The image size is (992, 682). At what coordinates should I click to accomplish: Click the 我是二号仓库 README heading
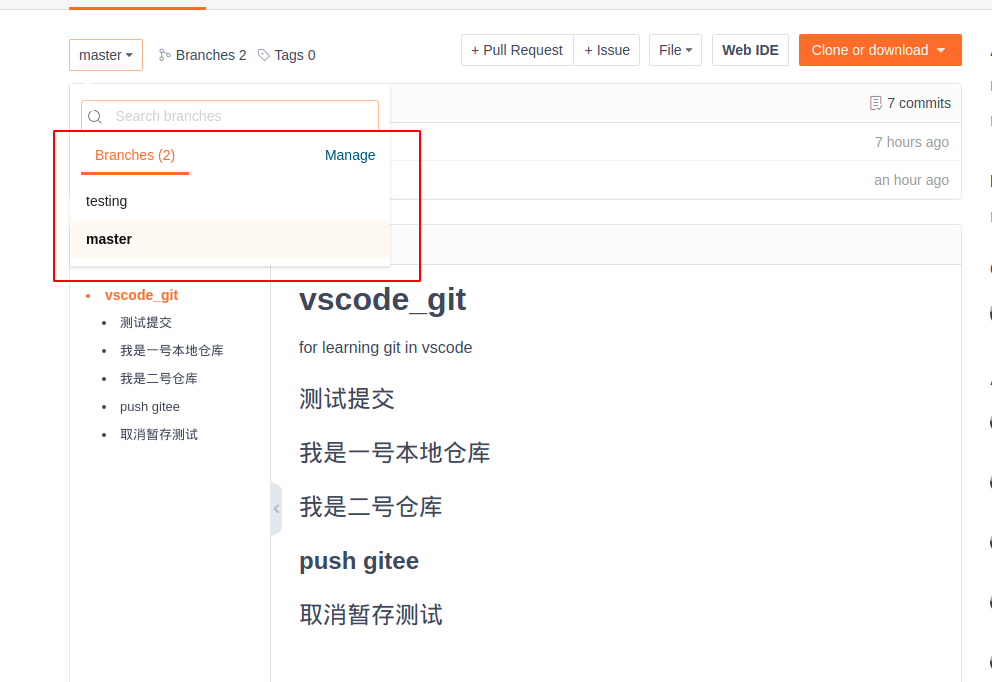point(371,507)
